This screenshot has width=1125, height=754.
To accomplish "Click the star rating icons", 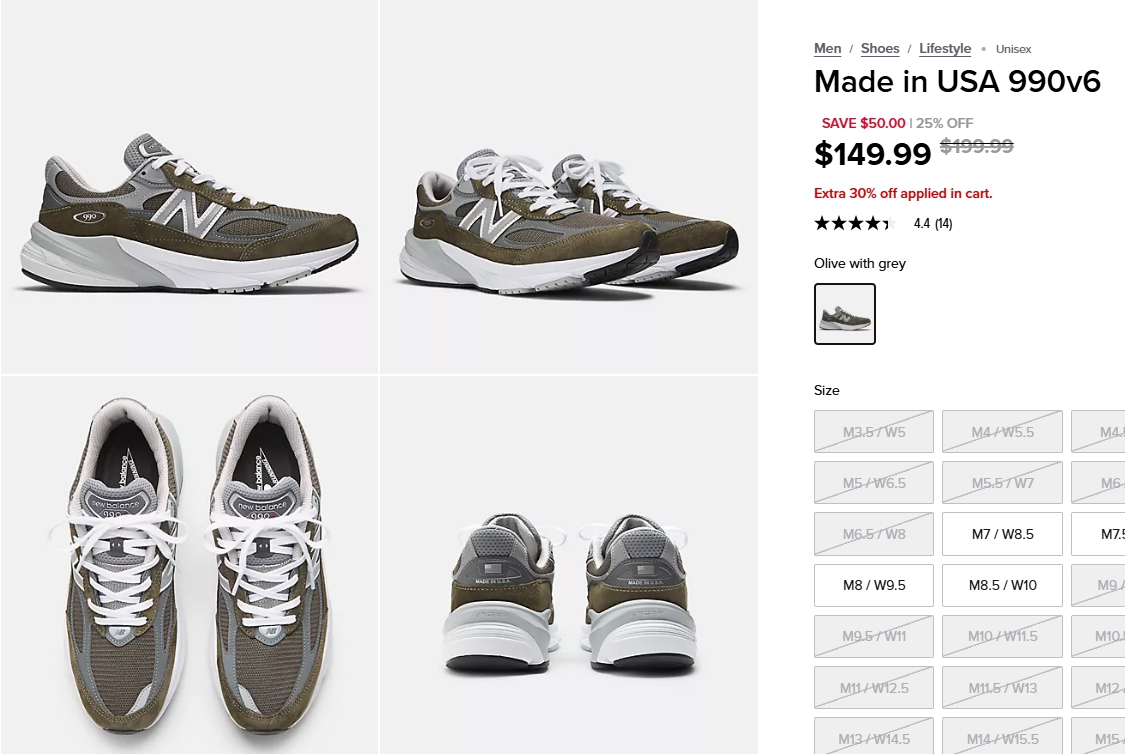I will (852, 224).
